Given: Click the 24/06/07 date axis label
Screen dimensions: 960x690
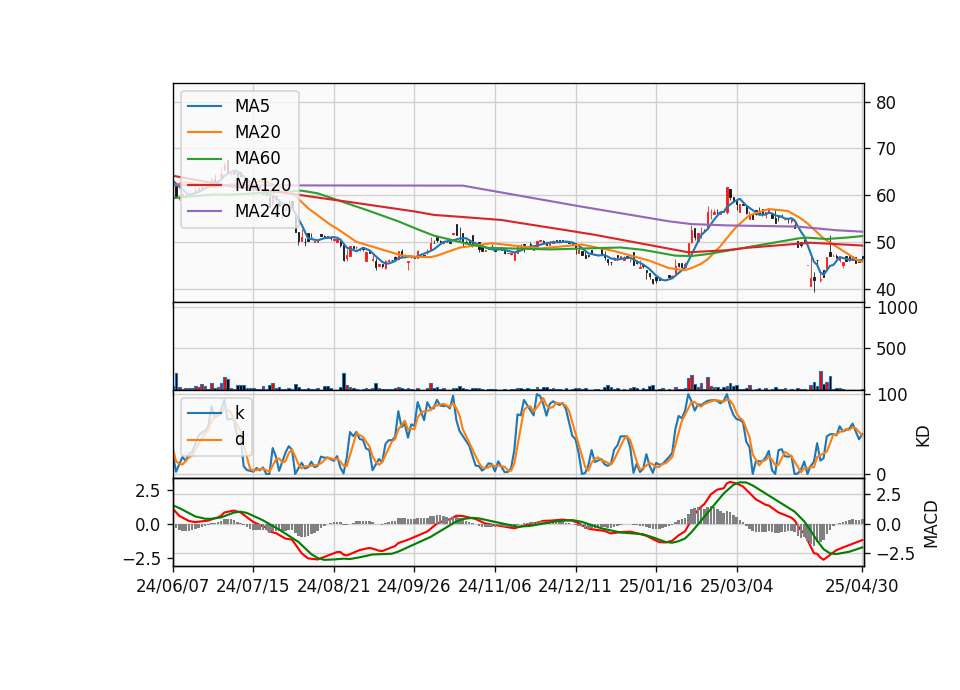Looking at the screenshot, I should pos(173,587).
